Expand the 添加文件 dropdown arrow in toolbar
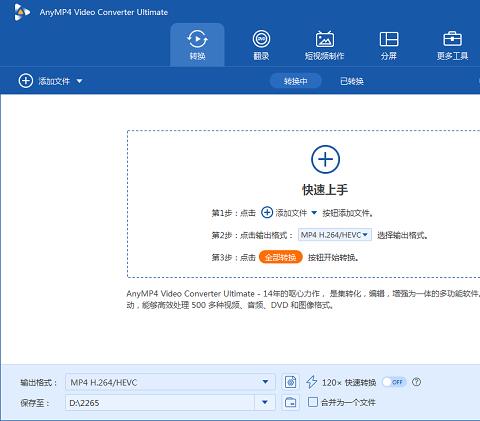 79,81
